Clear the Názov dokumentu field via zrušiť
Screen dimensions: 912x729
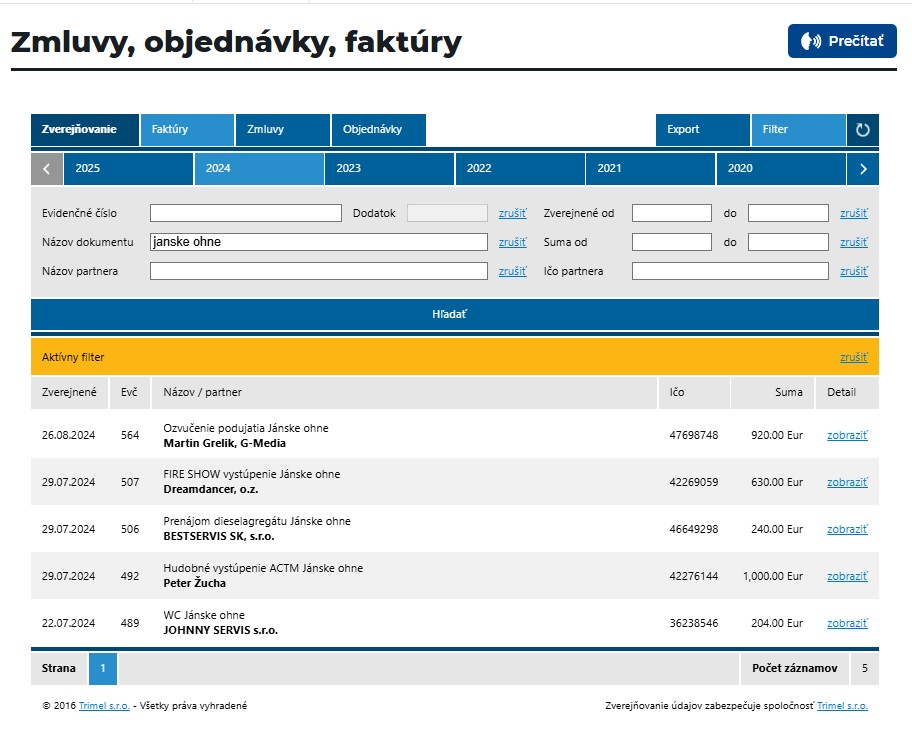pos(512,242)
